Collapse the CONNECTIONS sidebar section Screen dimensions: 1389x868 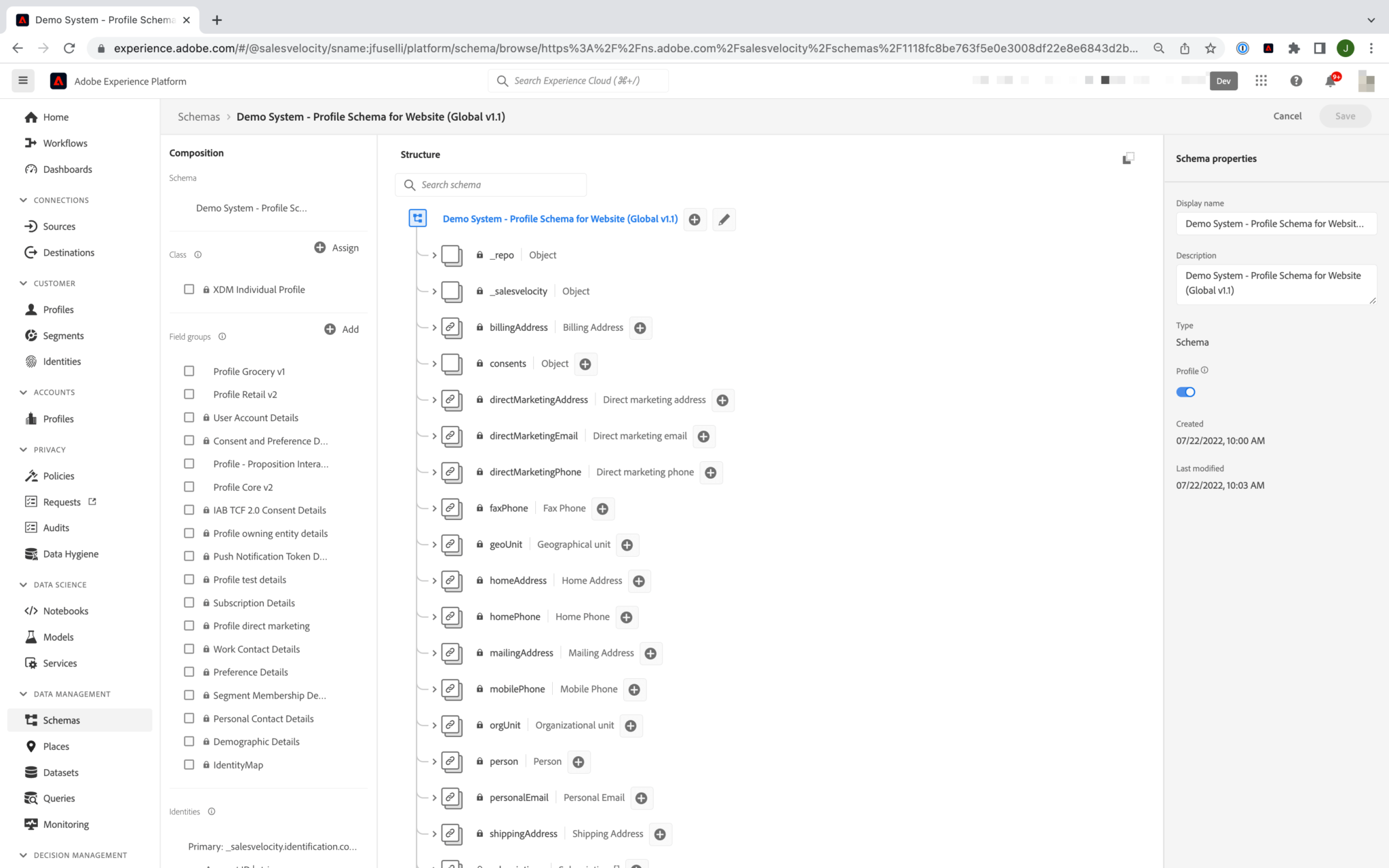pyautogui.click(x=24, y=199)
